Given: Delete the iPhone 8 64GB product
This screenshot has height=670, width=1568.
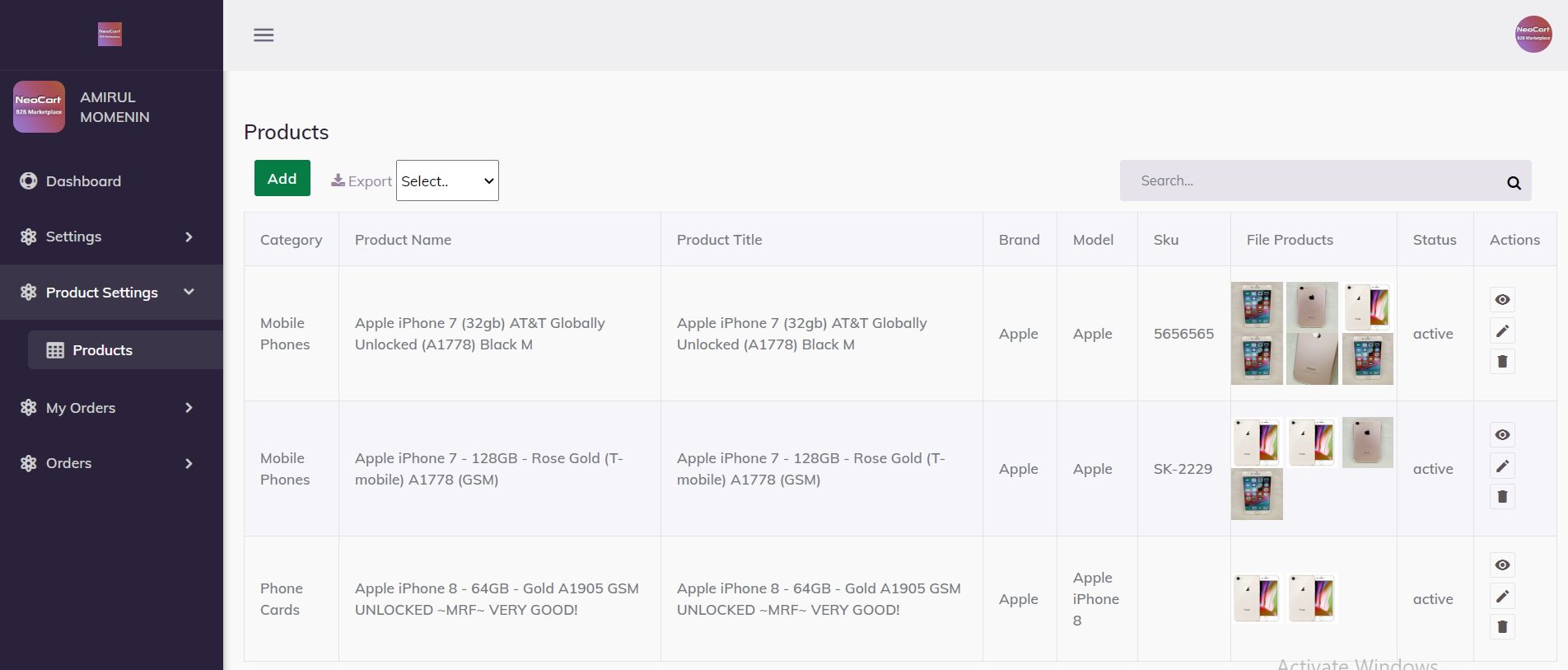Looking at the screenshot, I should [1502, 627].
